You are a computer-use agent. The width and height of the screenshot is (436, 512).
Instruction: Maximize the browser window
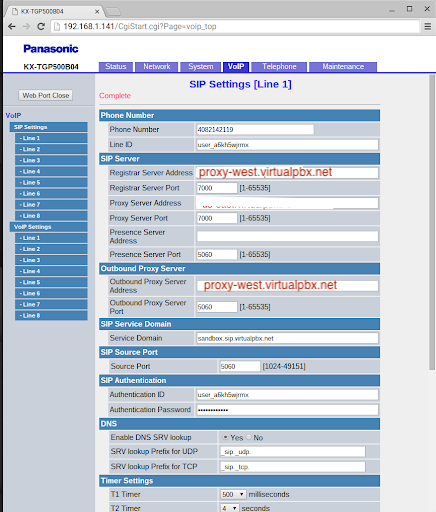(410, 9)
